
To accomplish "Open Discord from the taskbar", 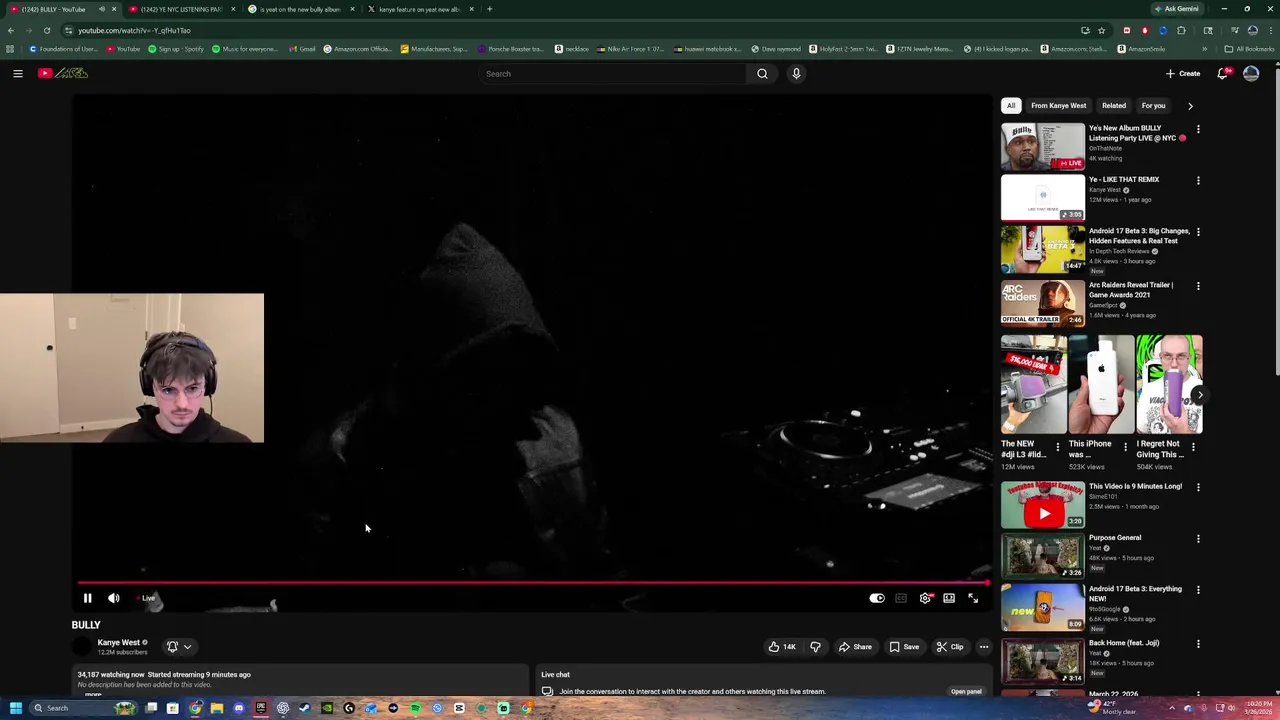I will pyautogui.click(x=239, y=708).
